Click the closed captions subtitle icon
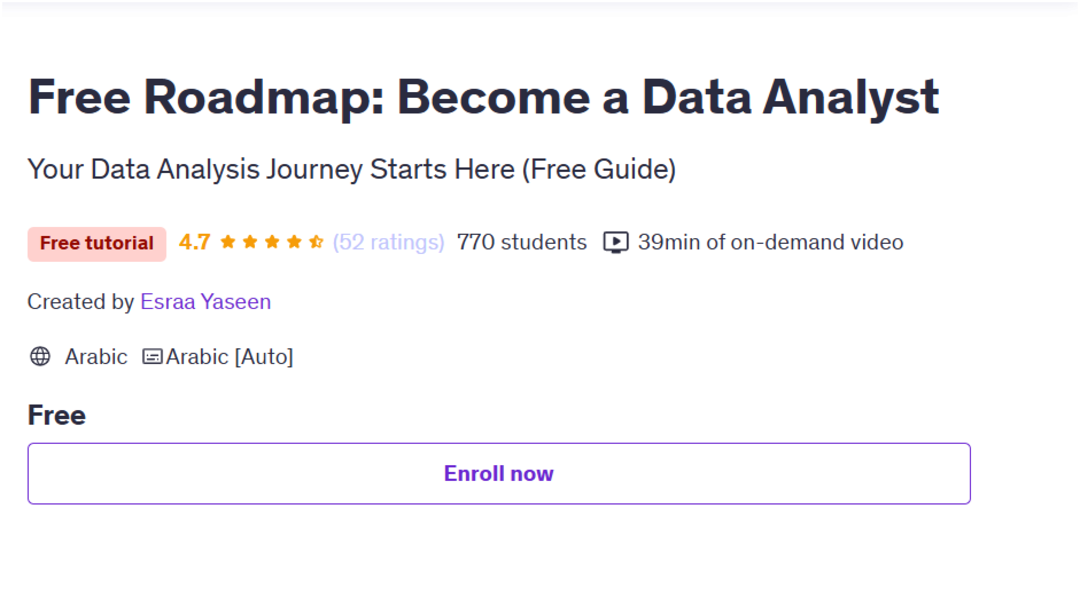This screenshot has width=1080, height=600. (x=152, y=357)
